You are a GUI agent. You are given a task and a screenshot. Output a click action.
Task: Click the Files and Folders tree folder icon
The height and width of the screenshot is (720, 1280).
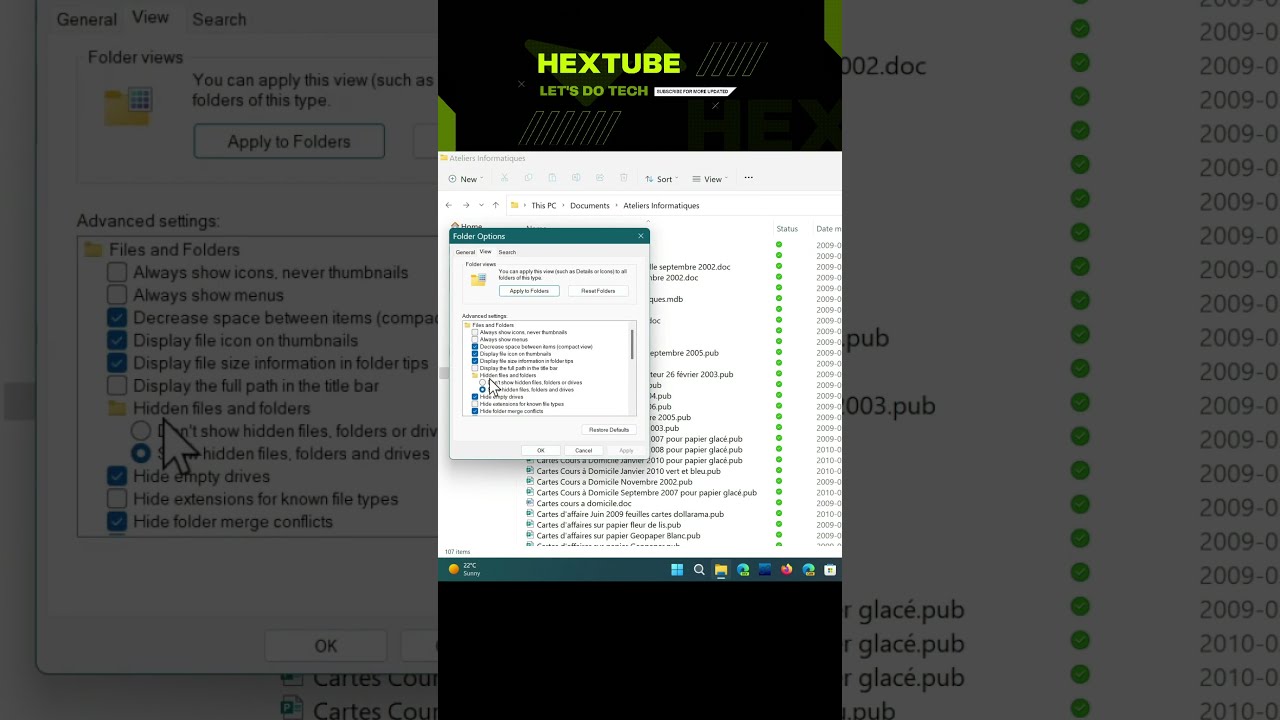[467, 325]
